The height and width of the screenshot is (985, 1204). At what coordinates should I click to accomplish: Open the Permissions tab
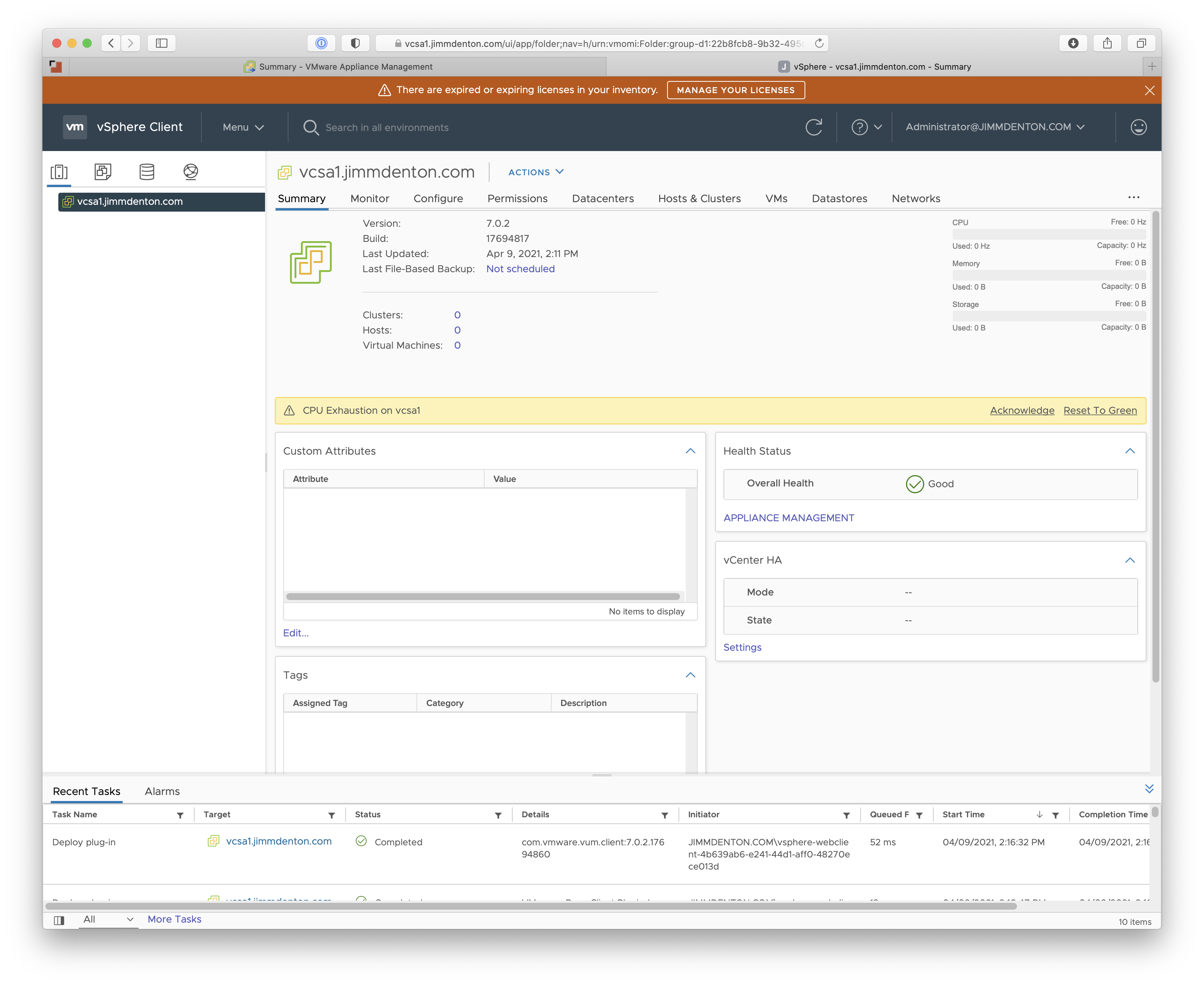[517, 199]
